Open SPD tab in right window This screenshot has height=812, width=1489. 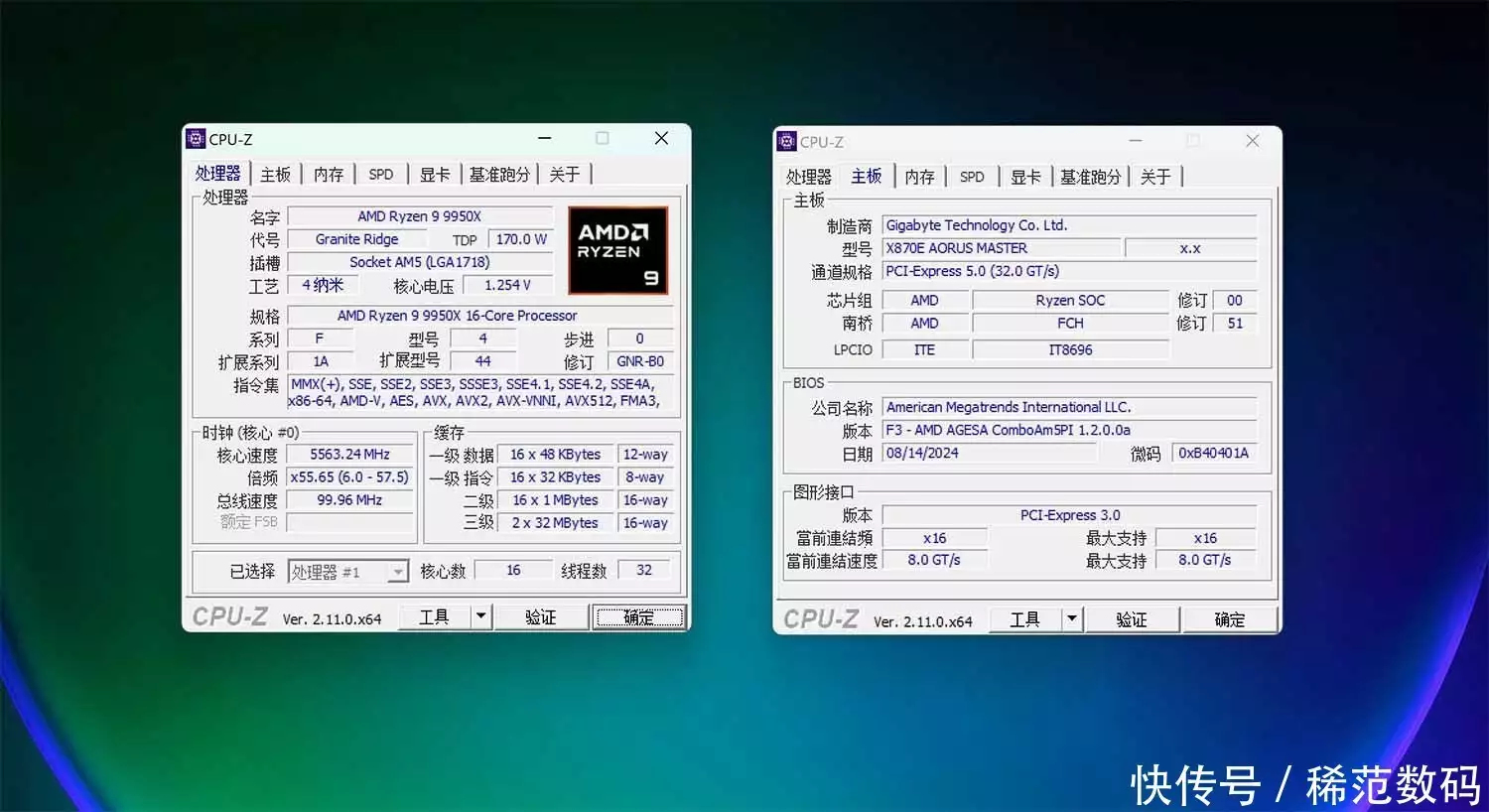pyautogui.click(x=972, y=177)
